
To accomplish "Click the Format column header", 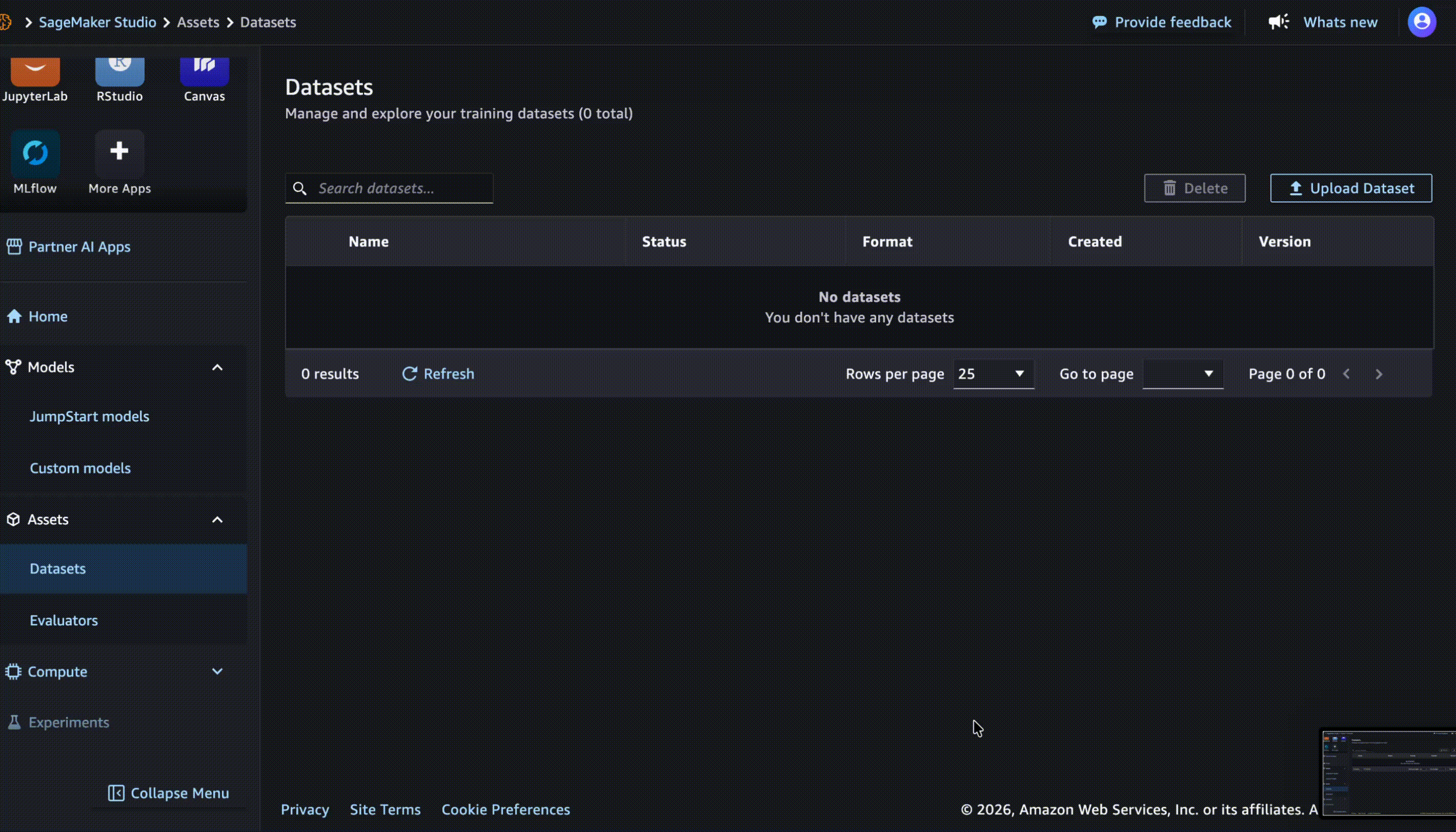I will pos(887,242).
